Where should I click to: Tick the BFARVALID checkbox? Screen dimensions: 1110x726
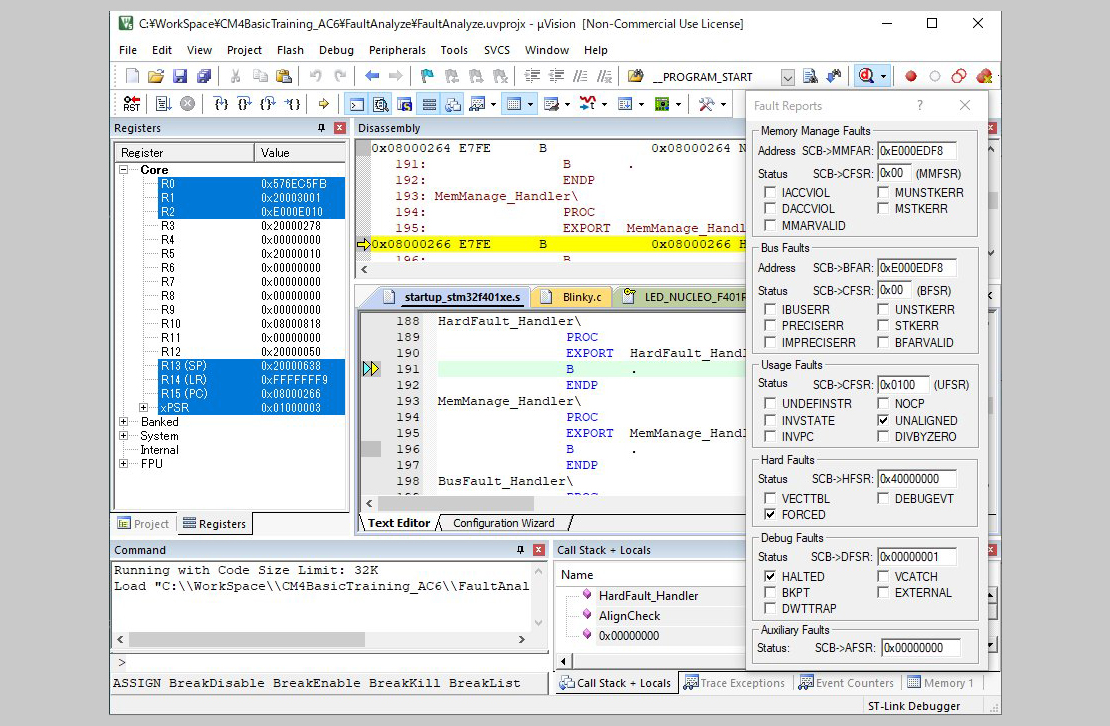(x=883, y=342)
